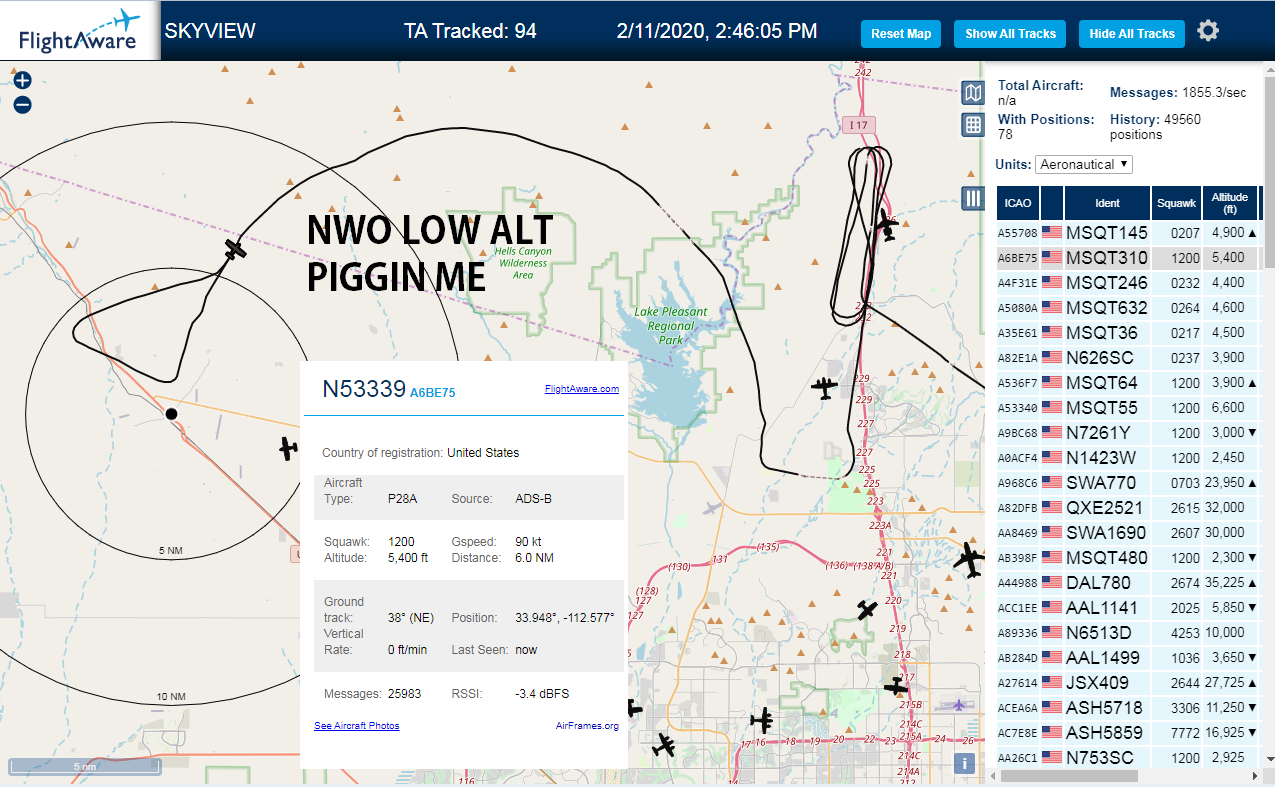Screen dimensions: 1275x787
Task: Select the highlighted MSQT310 row
Action: point(1128,258)
